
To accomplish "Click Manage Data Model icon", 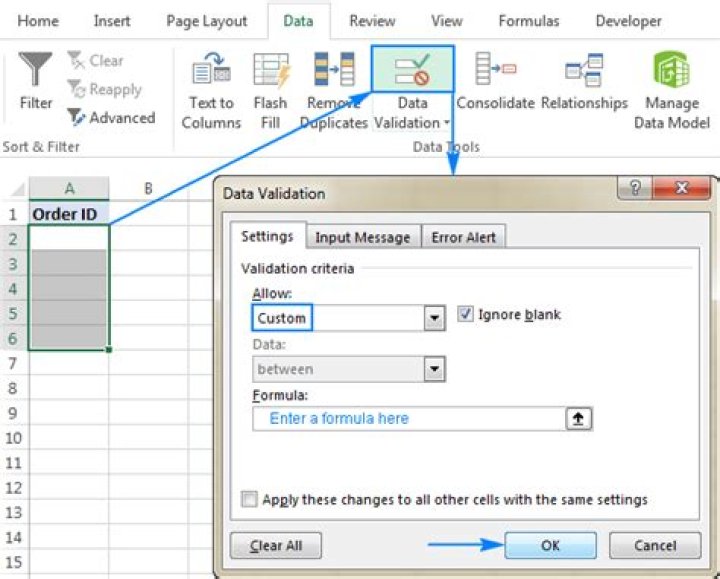I will (672, 69).
